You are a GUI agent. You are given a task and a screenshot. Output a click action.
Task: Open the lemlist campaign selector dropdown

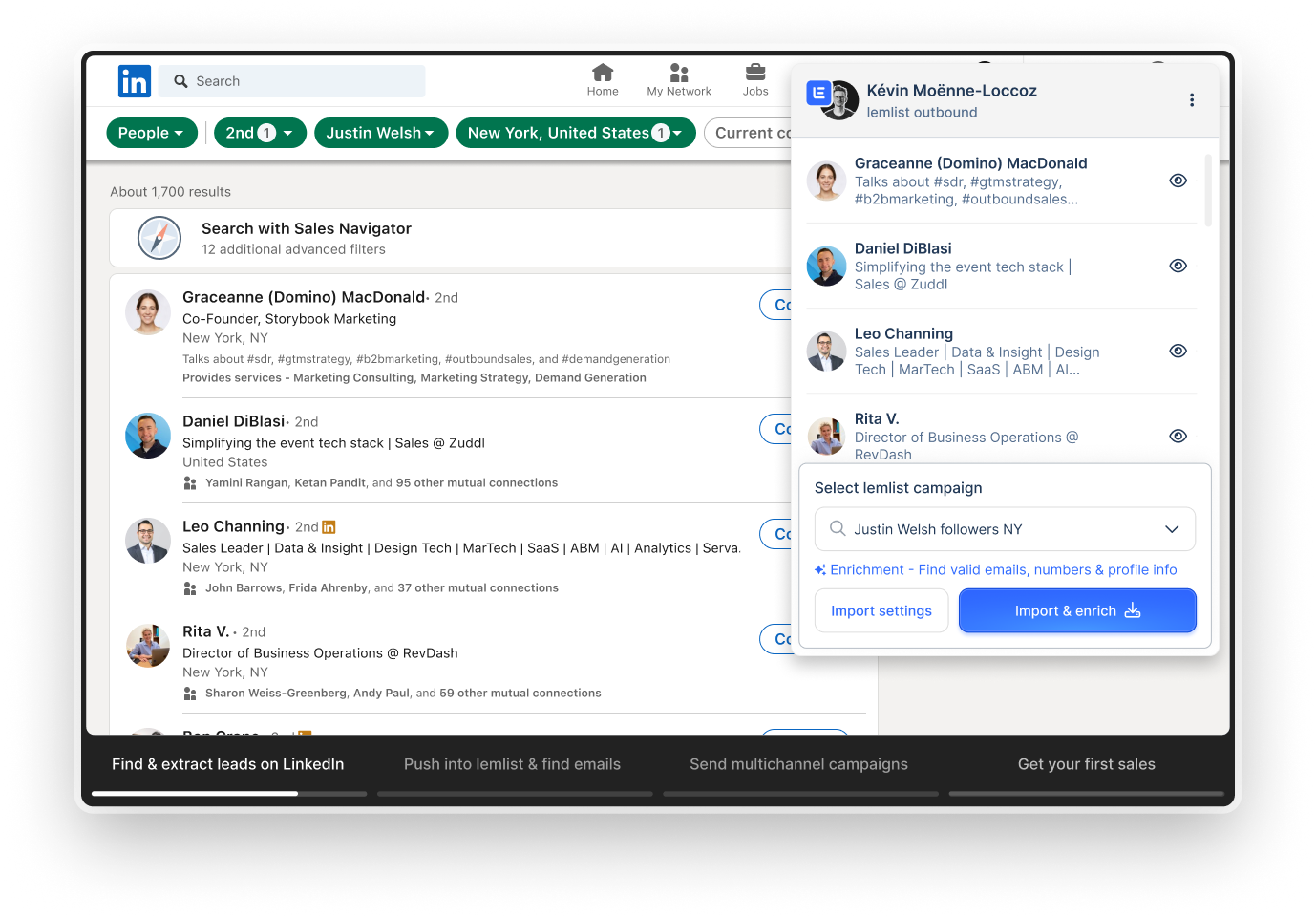[x=1005, y=529]
